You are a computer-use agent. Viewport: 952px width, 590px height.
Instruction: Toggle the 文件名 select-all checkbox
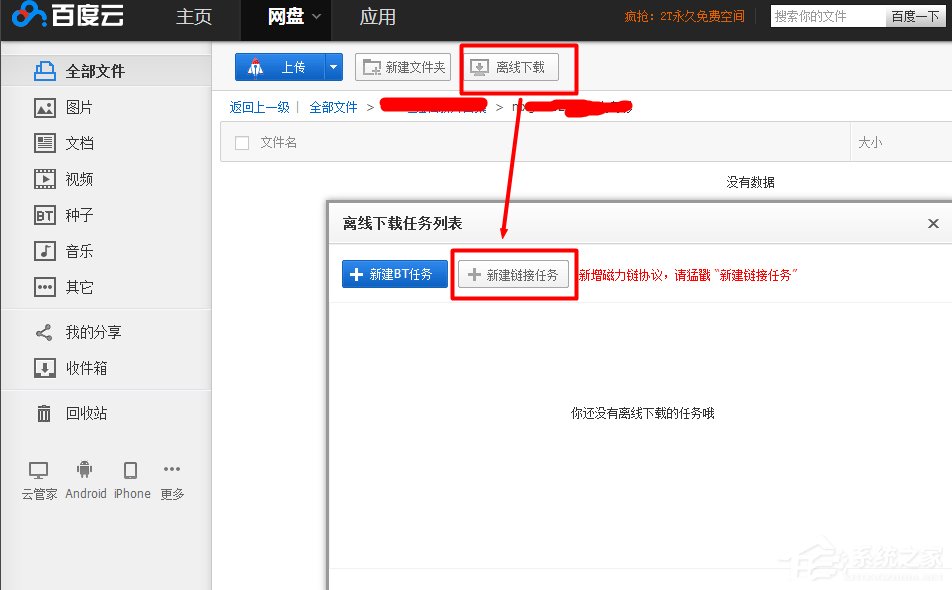239,142
